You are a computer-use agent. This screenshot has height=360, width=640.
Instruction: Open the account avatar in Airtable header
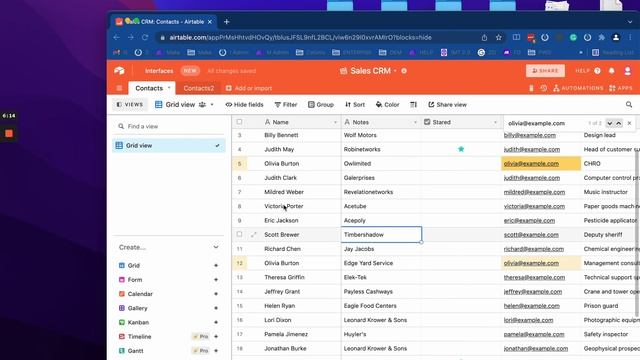(628, 71)
